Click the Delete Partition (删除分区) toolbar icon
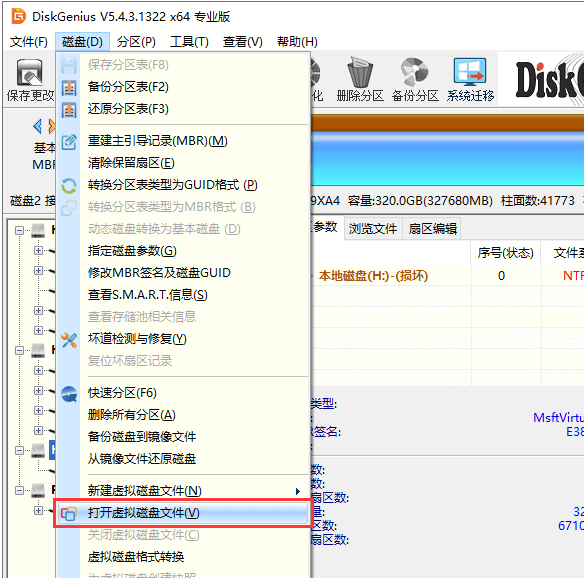The image size is (587, 578). point(360,80)
